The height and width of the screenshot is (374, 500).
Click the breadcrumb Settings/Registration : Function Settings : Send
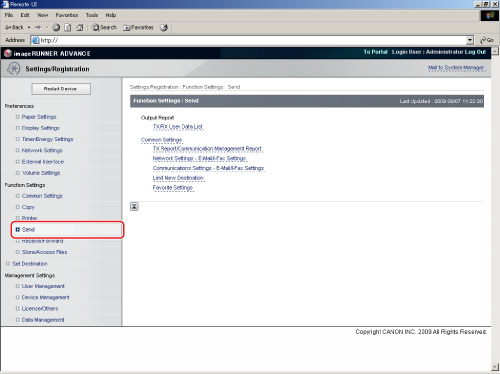[185, 87]
